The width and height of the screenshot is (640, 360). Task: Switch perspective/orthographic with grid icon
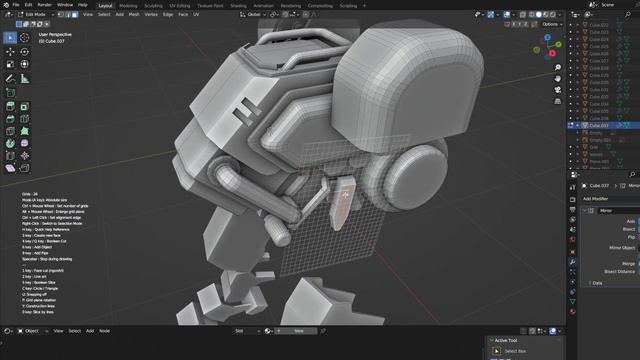pos(558,101)
